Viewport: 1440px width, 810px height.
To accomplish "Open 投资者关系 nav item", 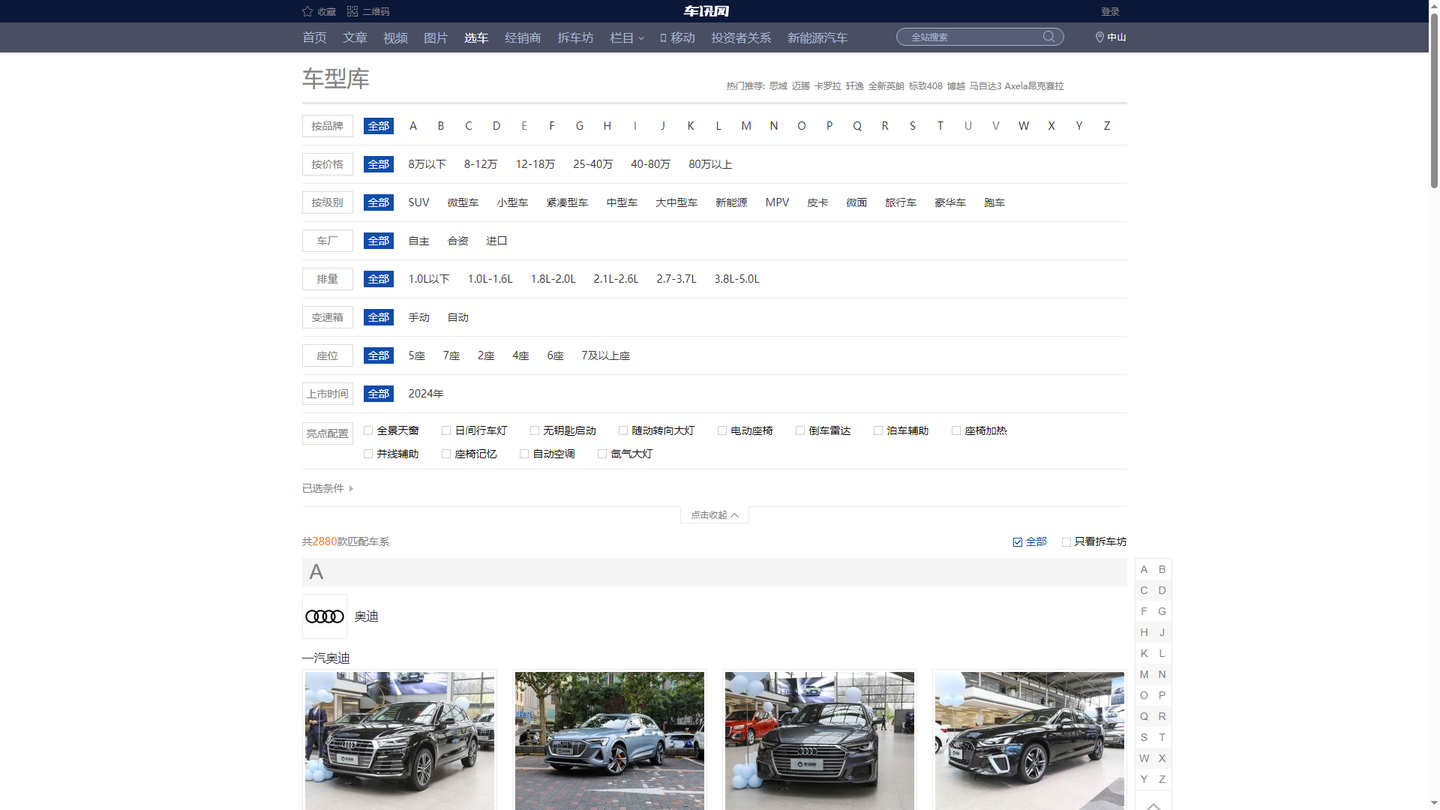I will point(741,38).
